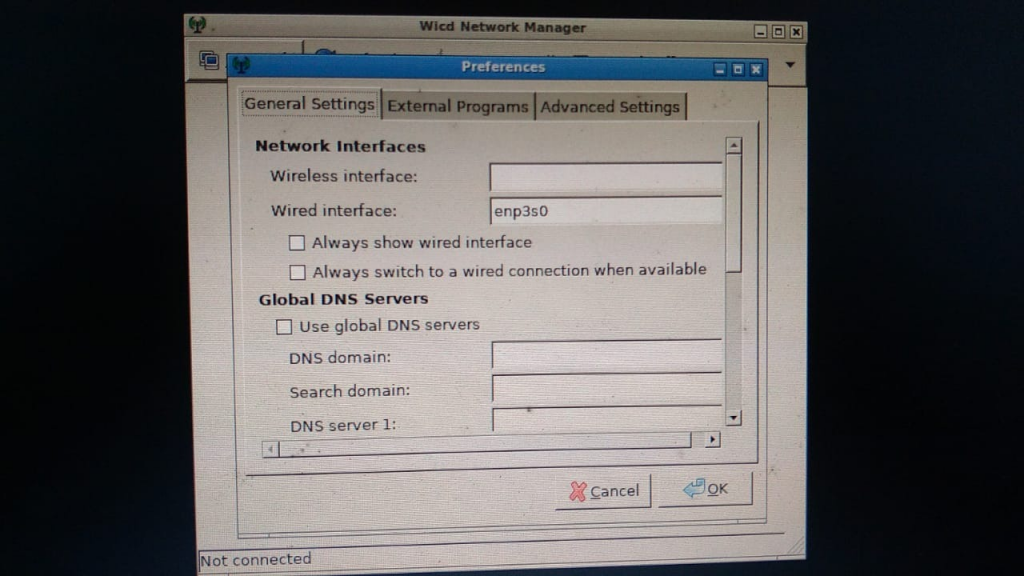Click the DNS server 1 label

click(343, 426)
